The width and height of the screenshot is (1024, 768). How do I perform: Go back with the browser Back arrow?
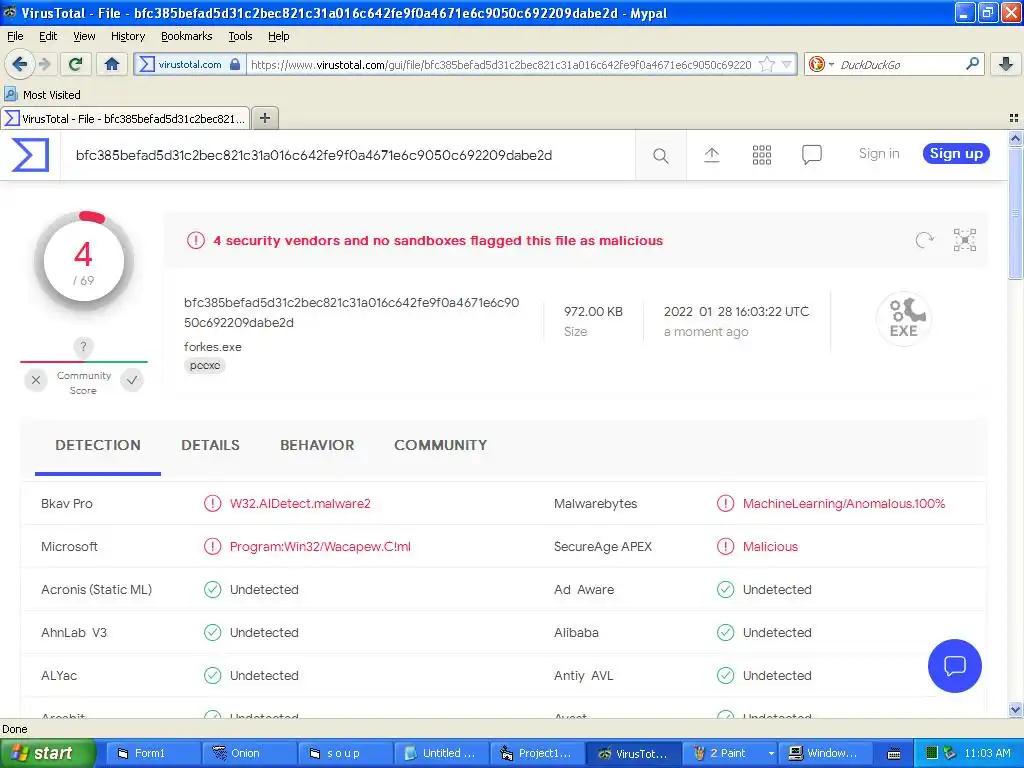tap(19, 64)
